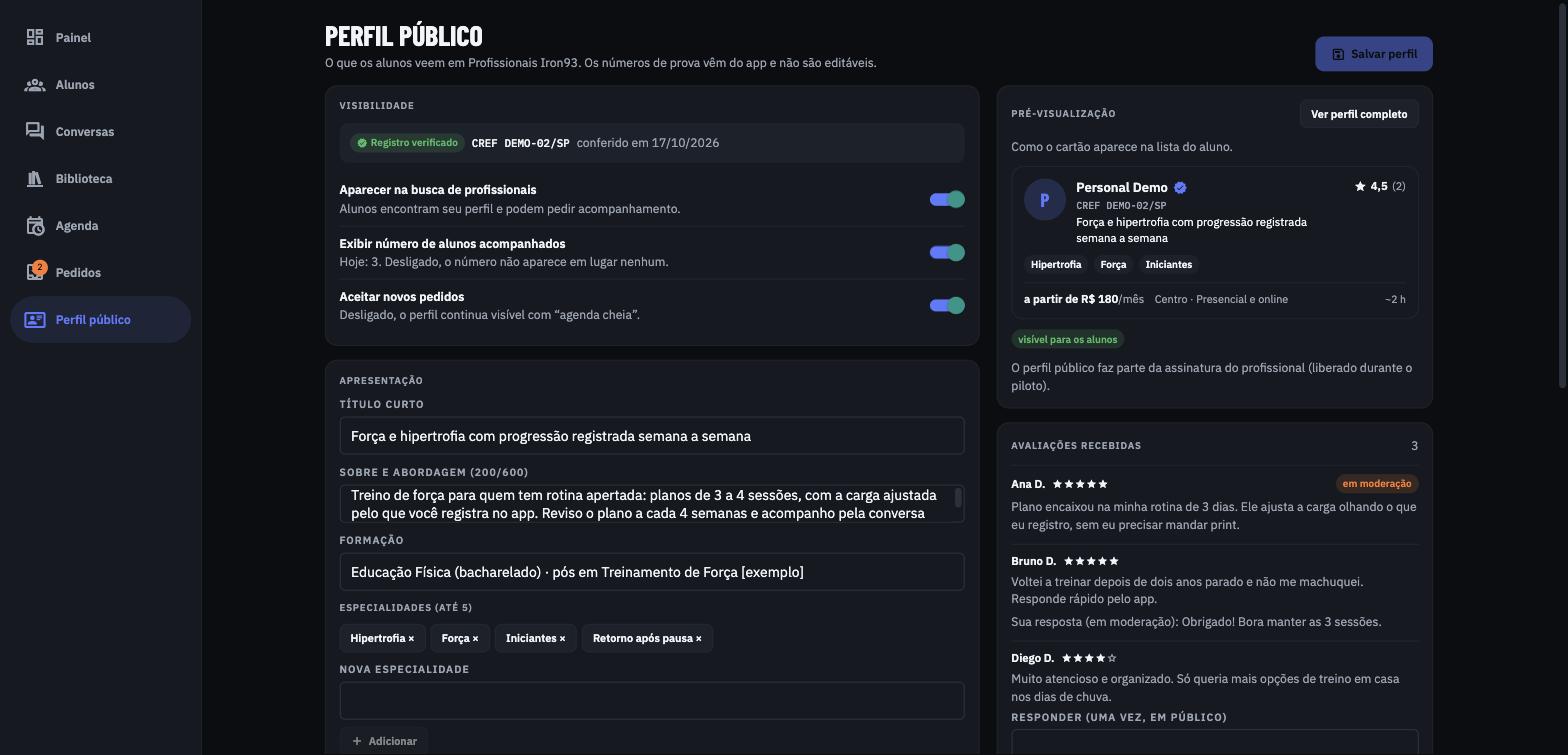Click the Adicionar specialty button
The height and width of the screenshot is (755, 1568).
tap(384, 741)
